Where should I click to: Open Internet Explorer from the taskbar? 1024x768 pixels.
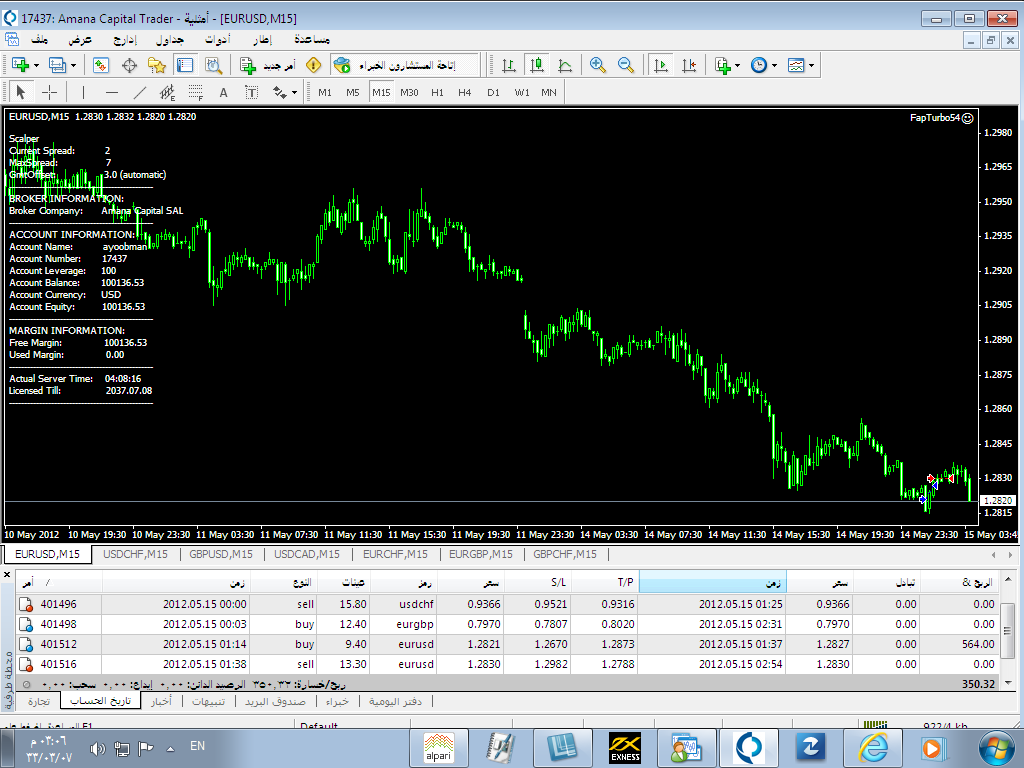click(873, 748)
